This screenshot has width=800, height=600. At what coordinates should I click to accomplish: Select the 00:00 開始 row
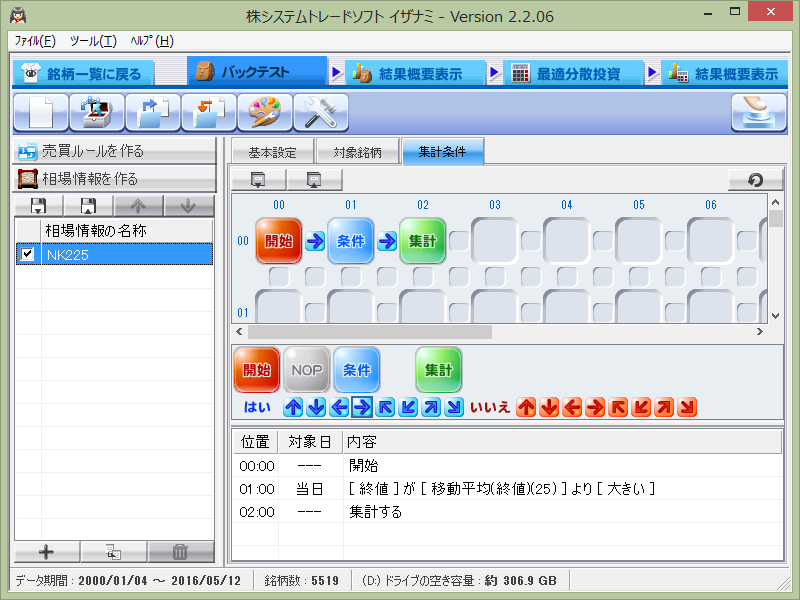[507, 465]
